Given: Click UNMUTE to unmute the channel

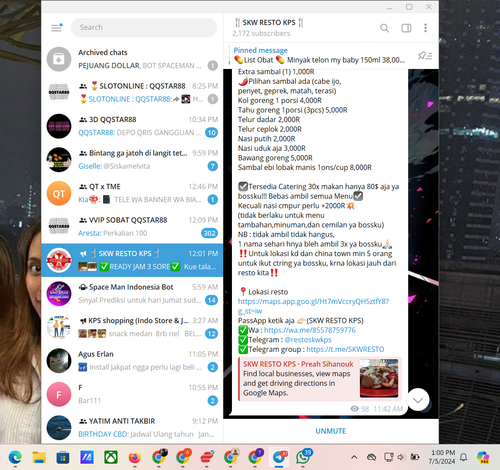Looking at the screenshot, I should click(331, 431).
